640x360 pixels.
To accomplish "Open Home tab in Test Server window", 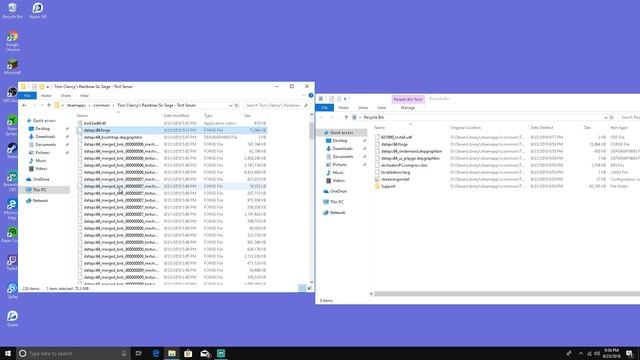I will point(46,96).
